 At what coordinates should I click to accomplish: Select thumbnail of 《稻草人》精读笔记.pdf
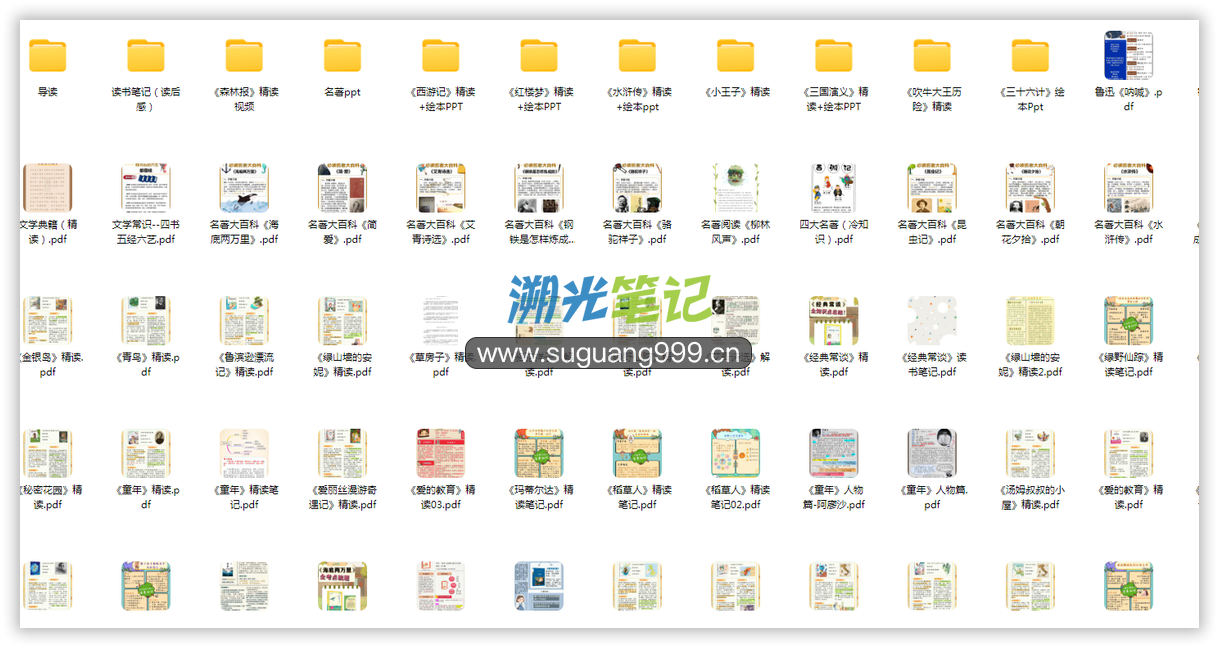click(x=637, y=453)
